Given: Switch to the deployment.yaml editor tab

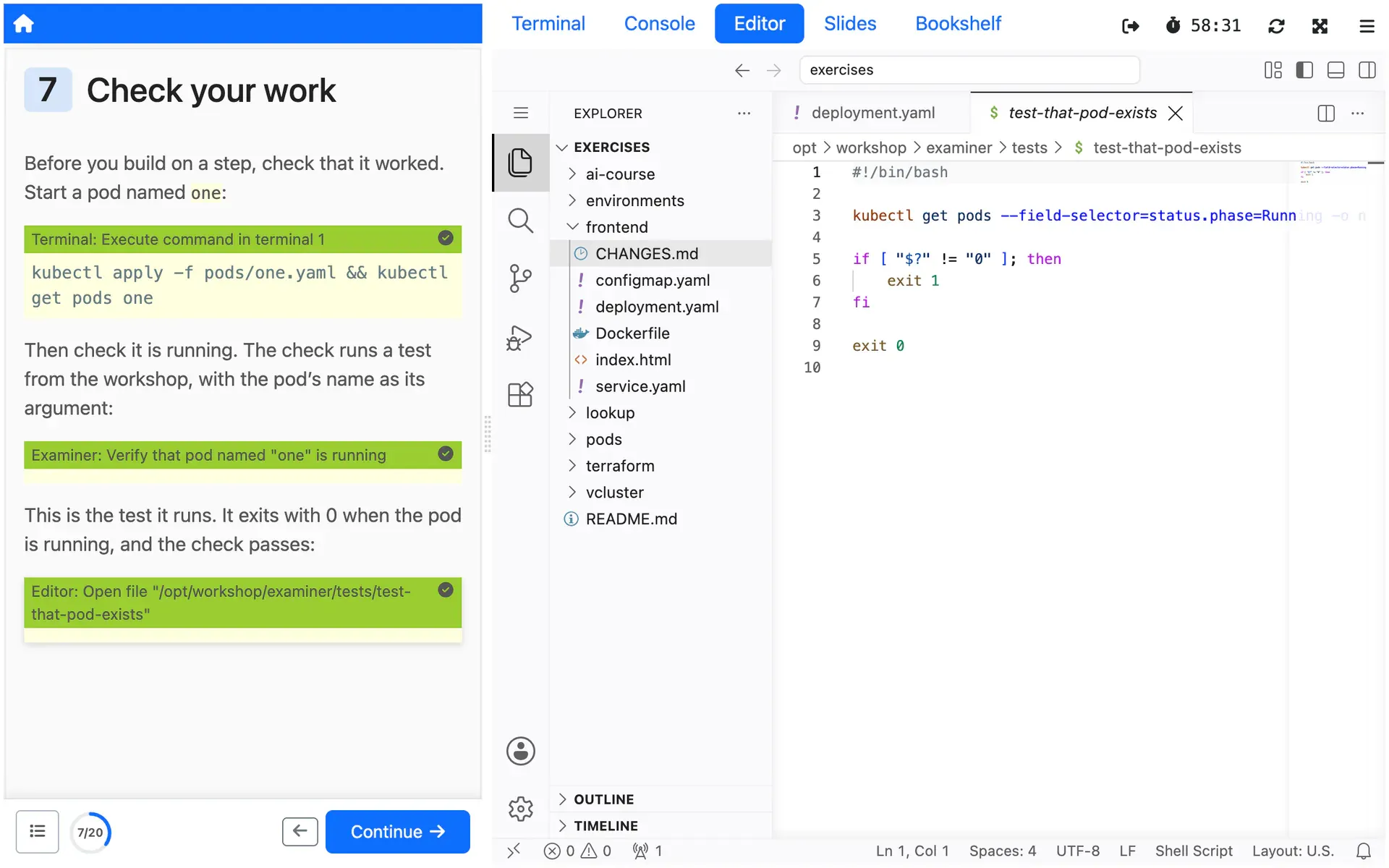Looking at the screenshot, I should coord(872,113).
